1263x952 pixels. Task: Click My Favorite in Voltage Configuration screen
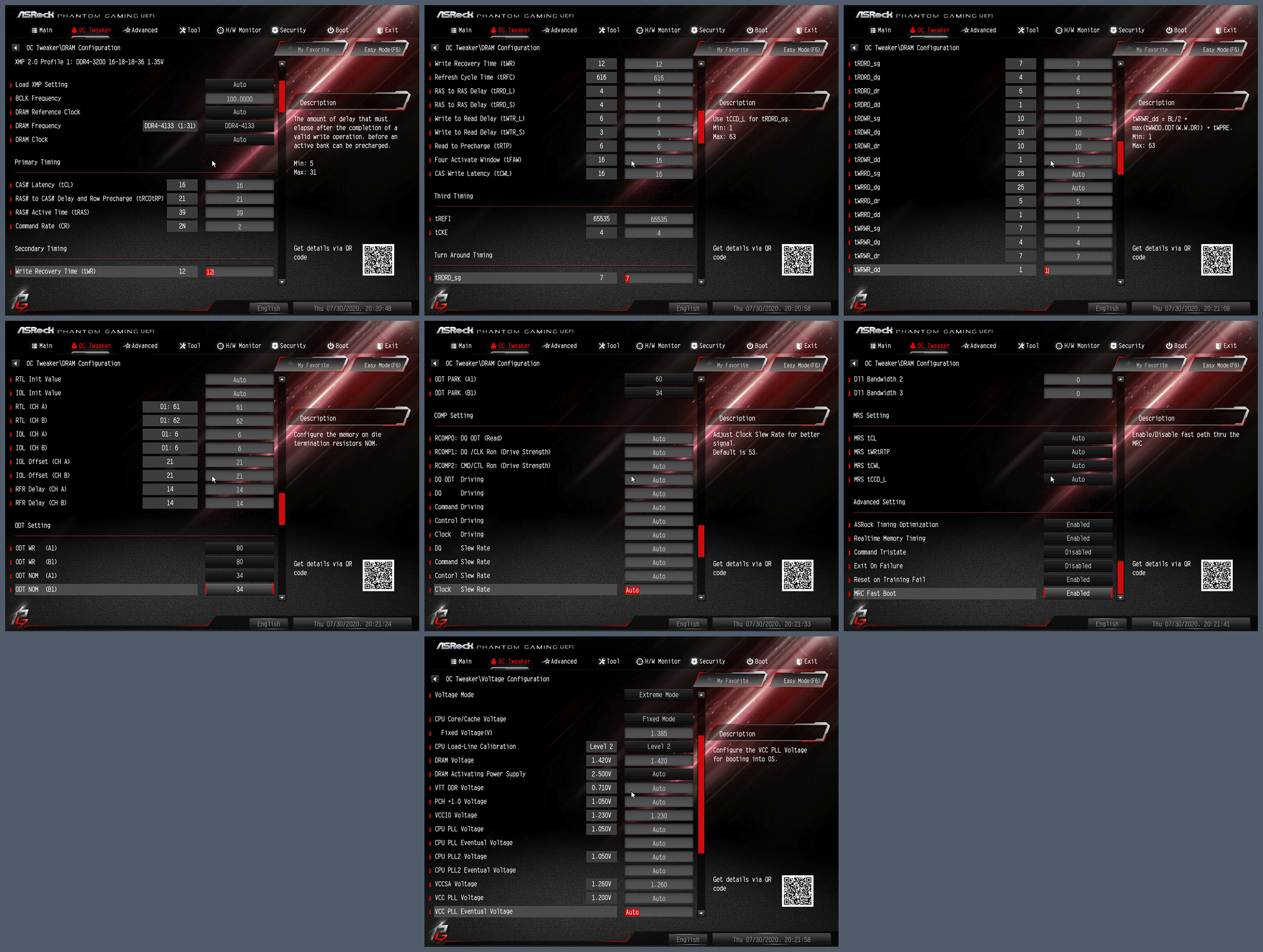tap(732, 681)
